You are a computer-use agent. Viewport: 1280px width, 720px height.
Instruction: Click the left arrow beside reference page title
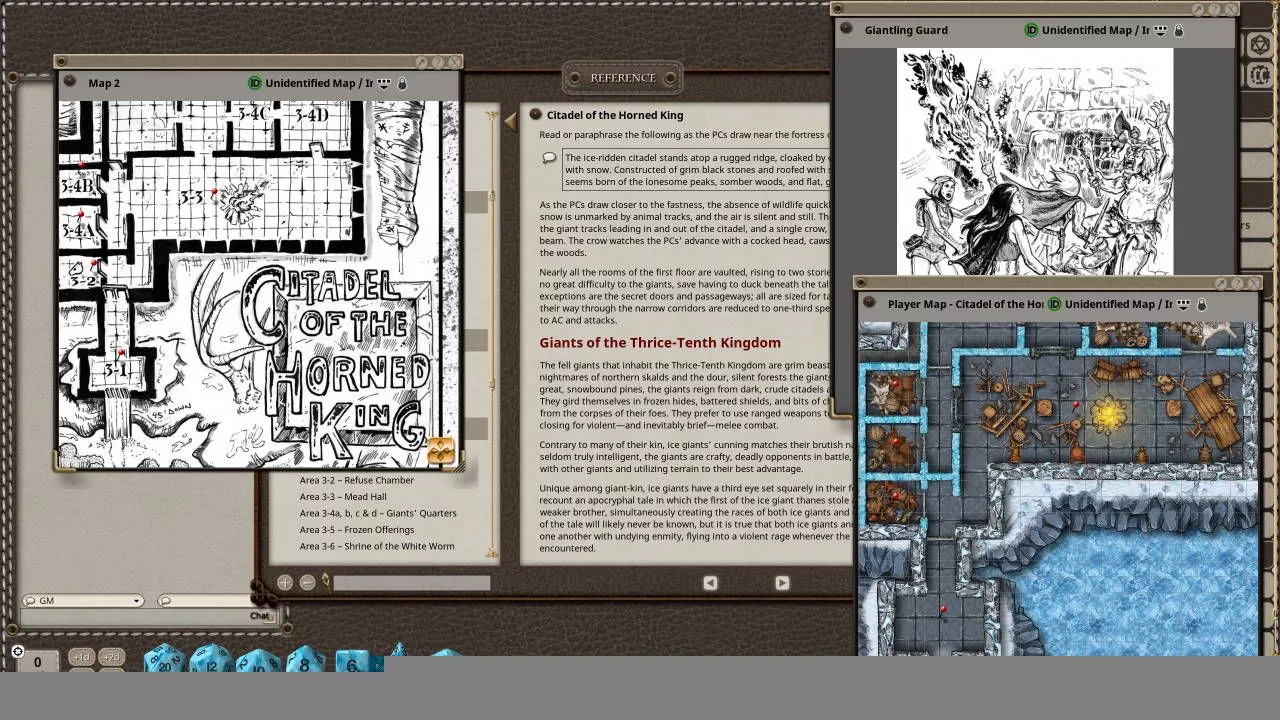[510, 121]
